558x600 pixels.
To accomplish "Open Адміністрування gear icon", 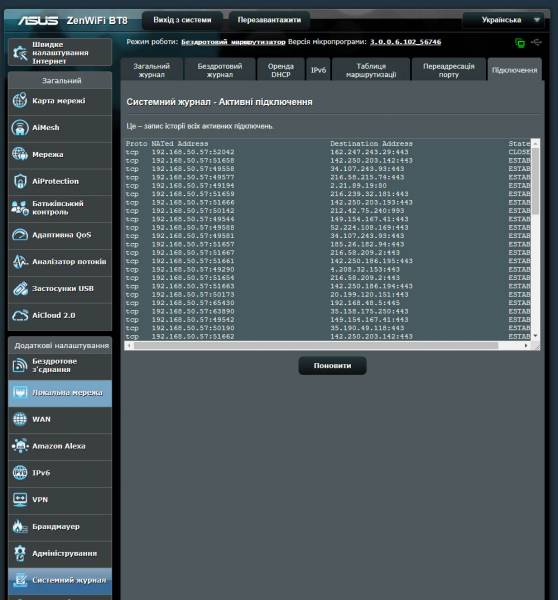I will point(20,553).
